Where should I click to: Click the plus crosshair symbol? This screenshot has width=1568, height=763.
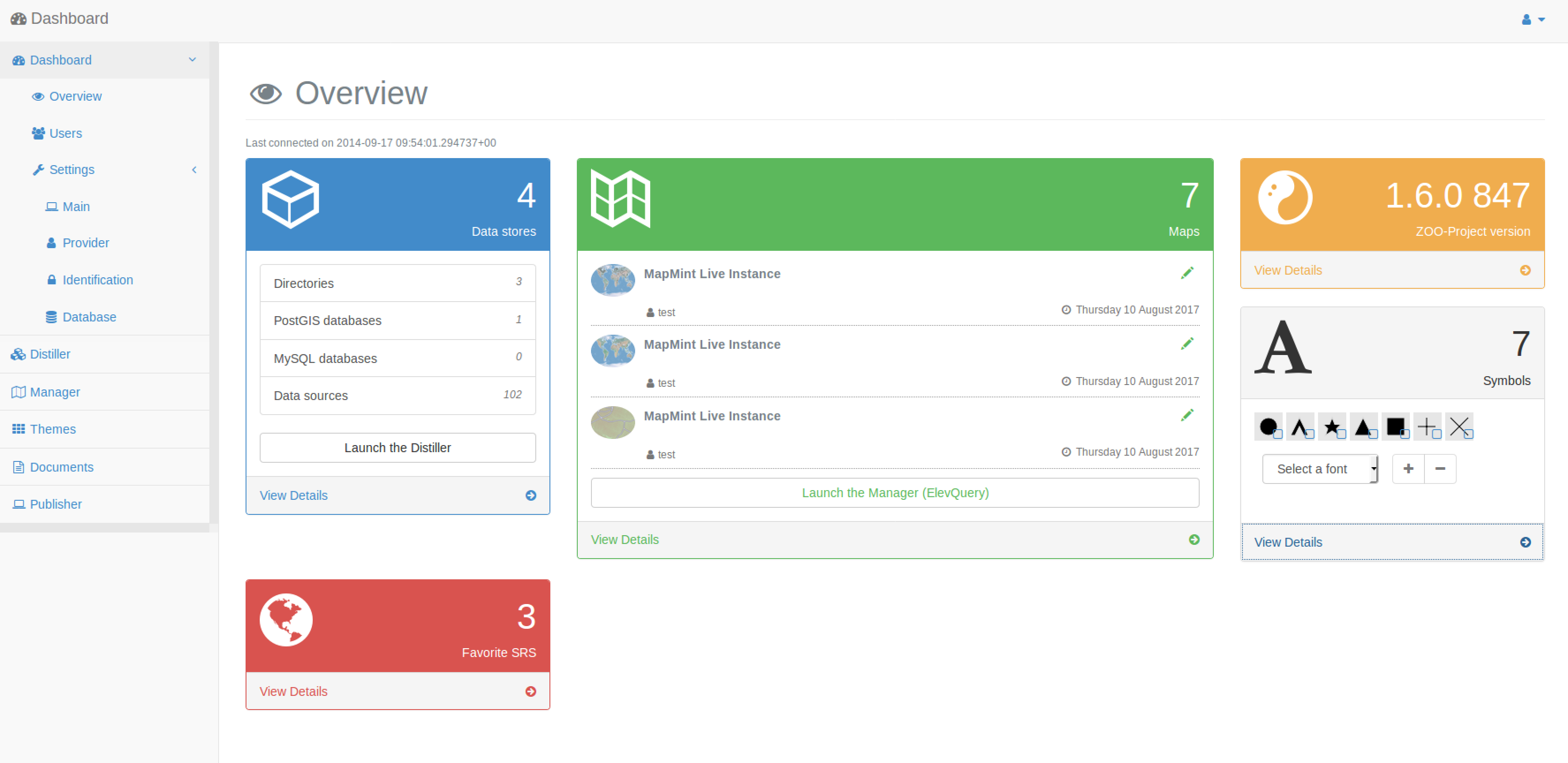pyautogui.click(x=1427, y=427)
